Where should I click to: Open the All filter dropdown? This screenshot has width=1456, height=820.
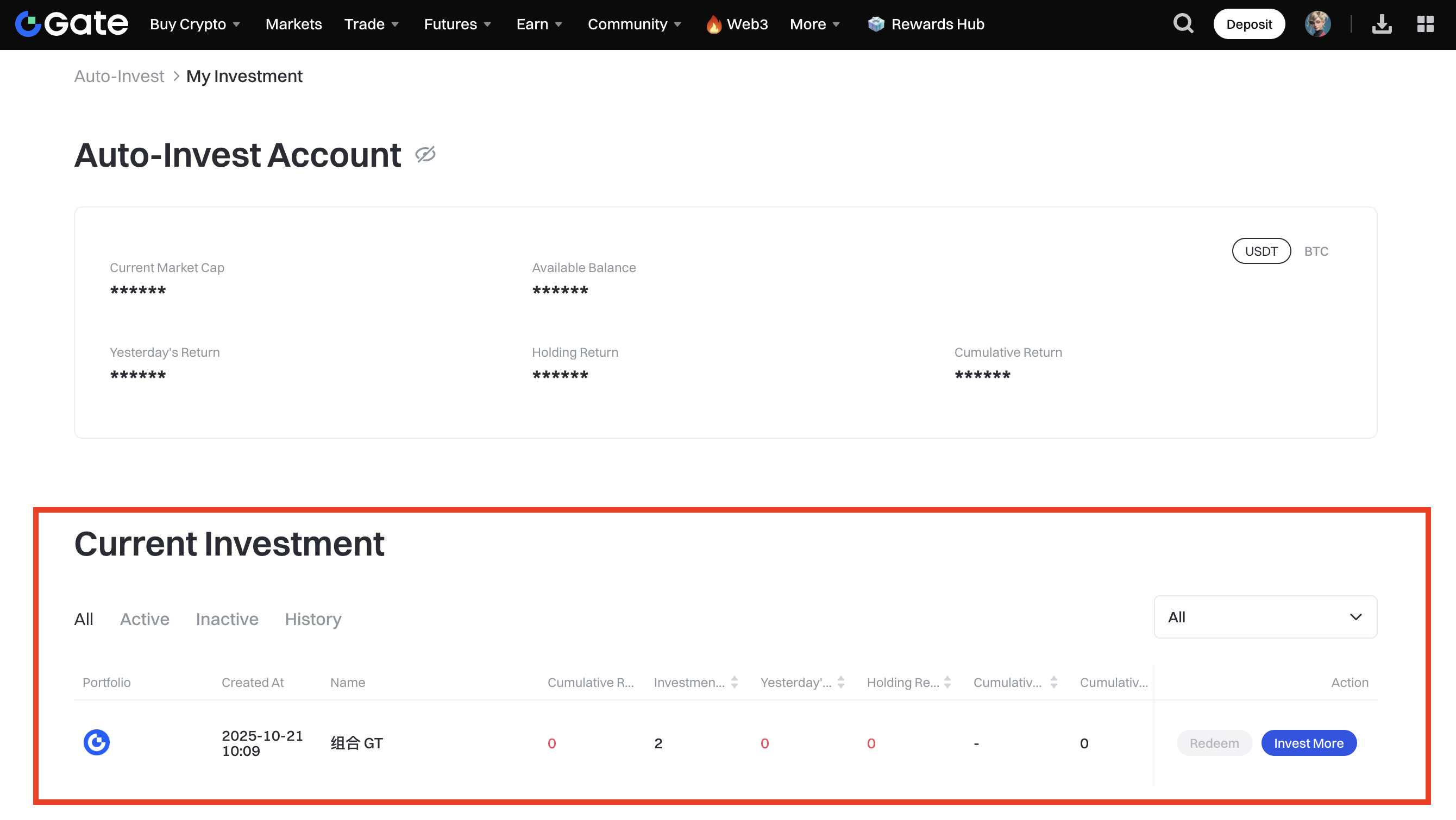(x=1265, y=616)
